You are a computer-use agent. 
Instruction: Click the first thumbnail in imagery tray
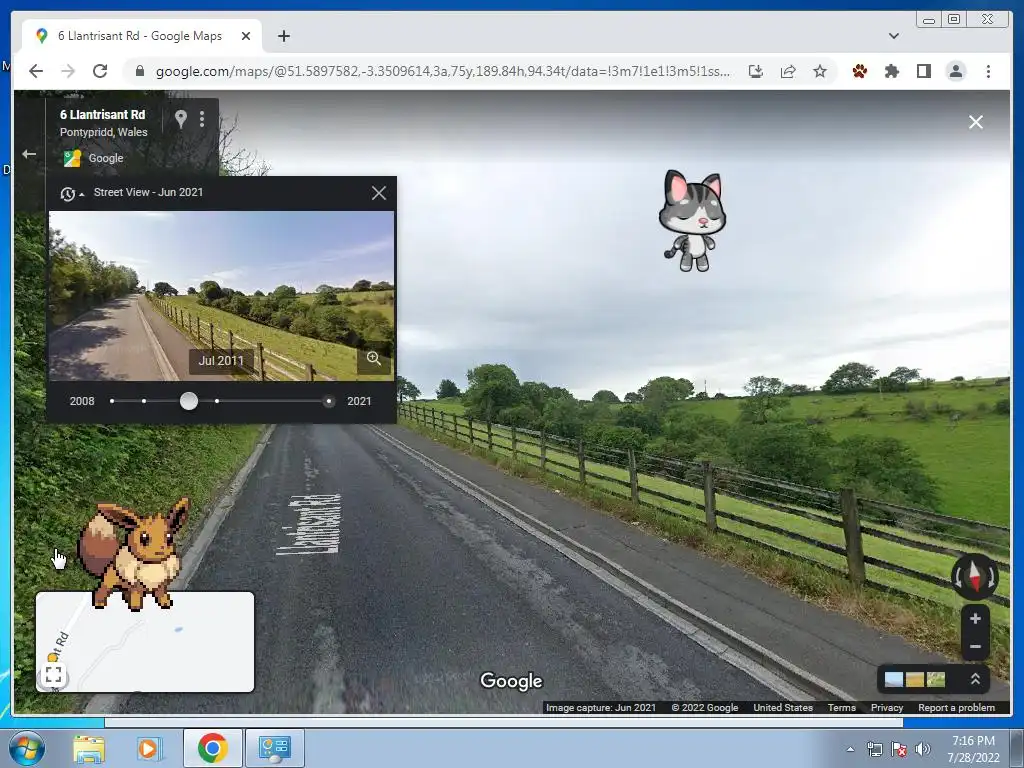[x=893, y=680]
